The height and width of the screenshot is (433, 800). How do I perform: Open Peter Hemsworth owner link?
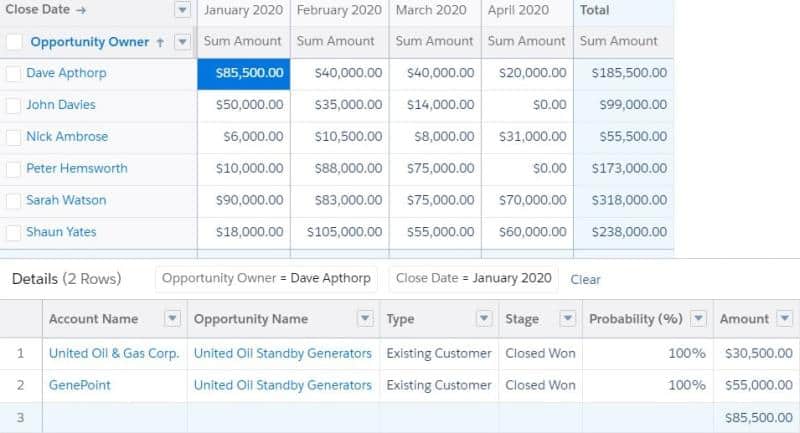[77, 169]
